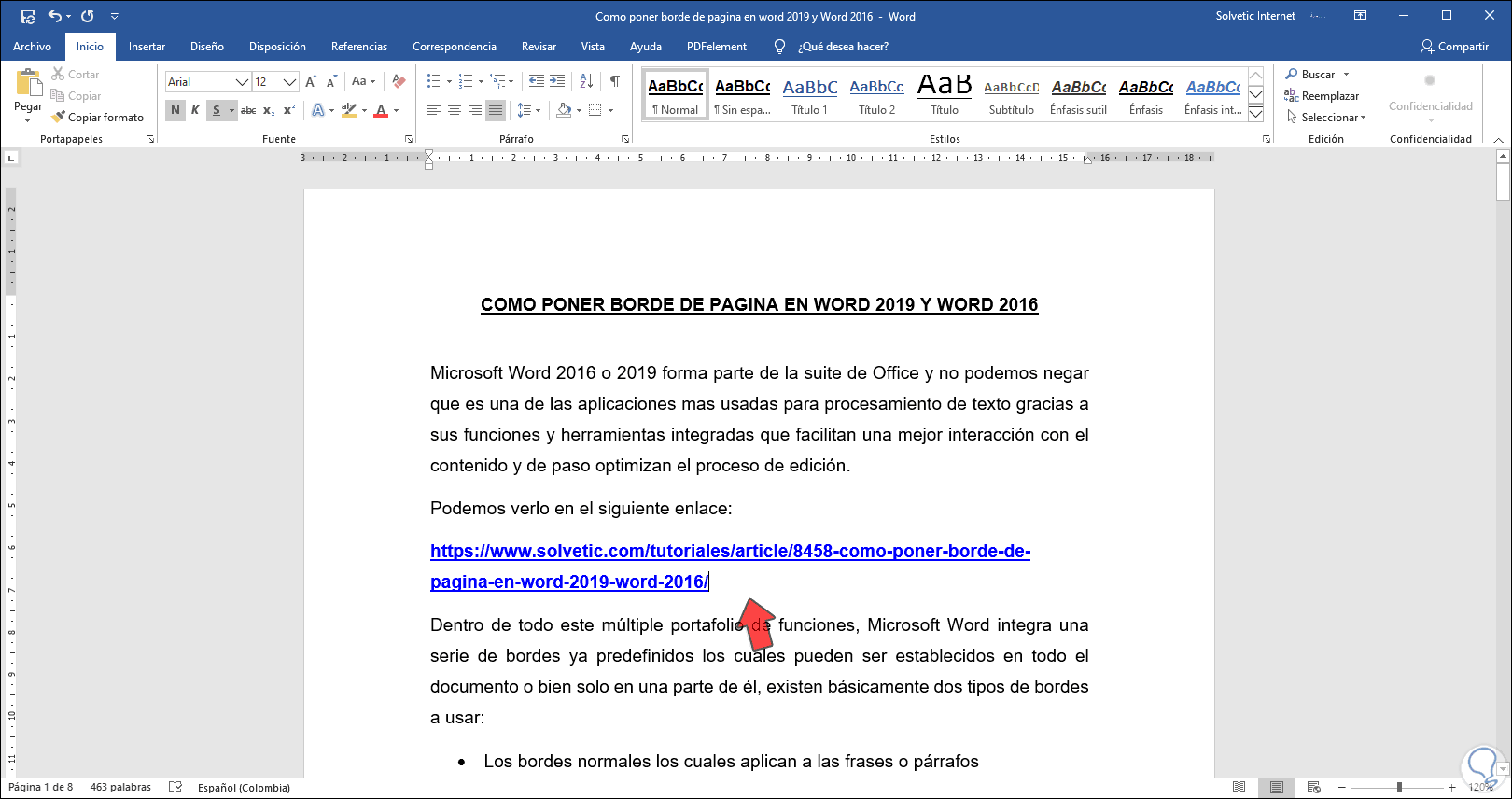Toggle strikethrough formatting

coord(248,110)
